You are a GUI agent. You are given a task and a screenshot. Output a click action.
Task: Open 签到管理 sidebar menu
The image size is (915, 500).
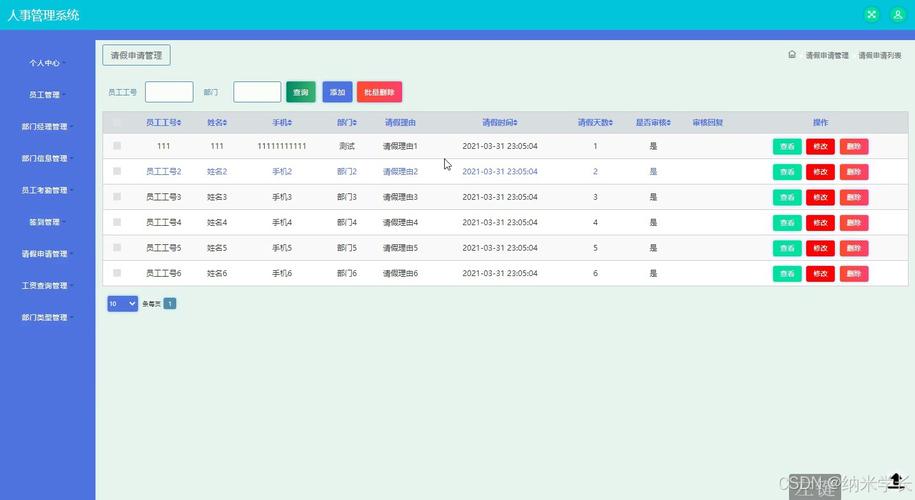pyautogui.click(x=47, y=222)
